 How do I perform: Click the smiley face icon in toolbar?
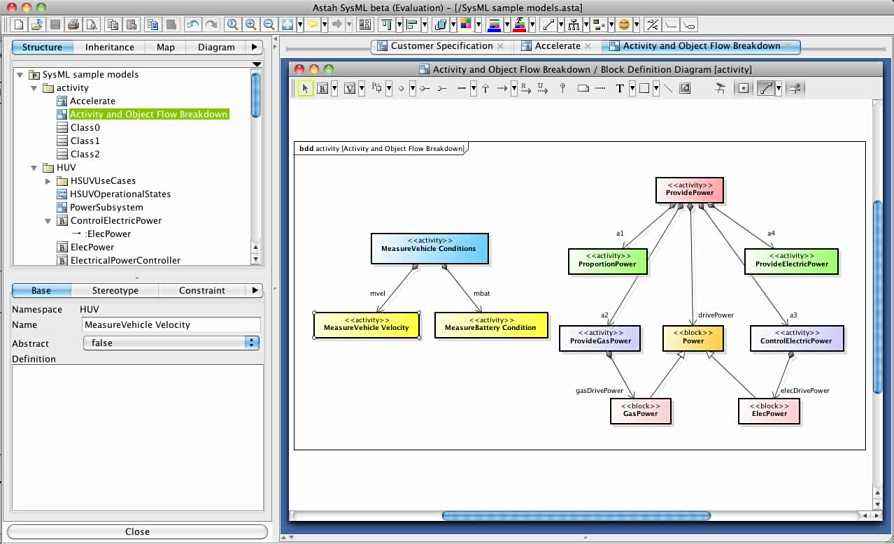click(x=624, y=24)
